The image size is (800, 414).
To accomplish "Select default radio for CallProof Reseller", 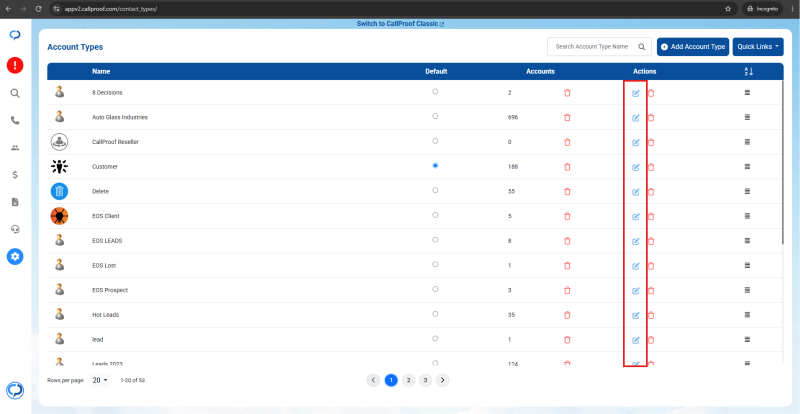I will [435, 141].
